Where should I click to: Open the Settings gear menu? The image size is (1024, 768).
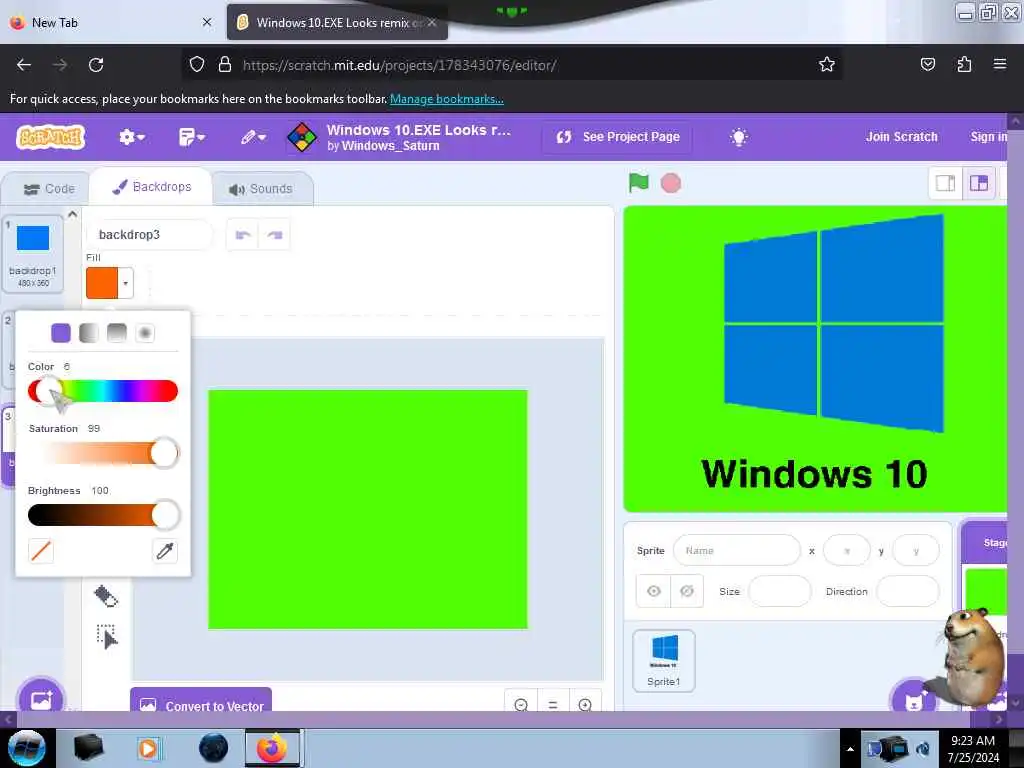(x=131, y=137)
